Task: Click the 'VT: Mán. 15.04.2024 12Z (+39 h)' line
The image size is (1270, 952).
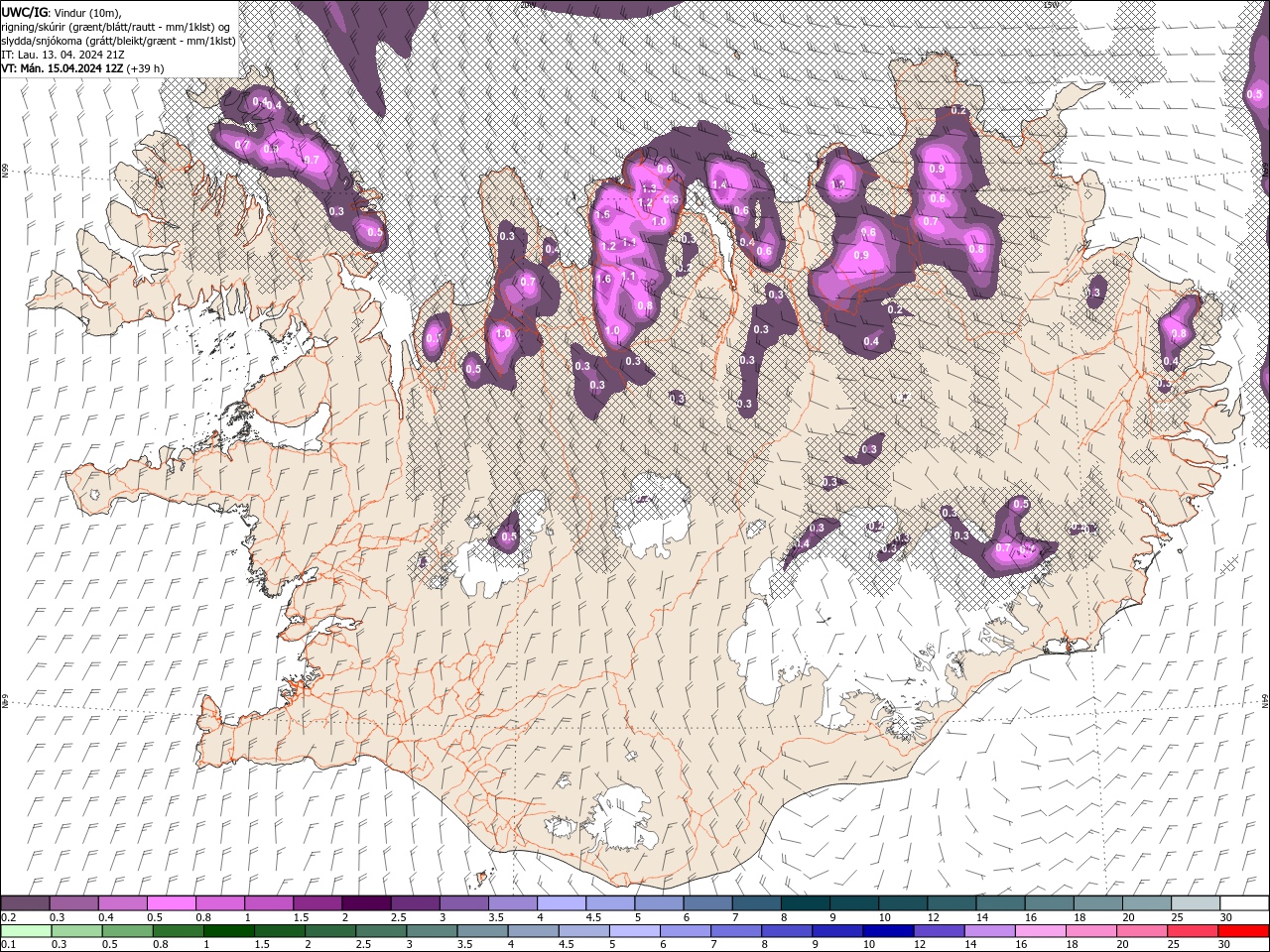Action: (82, 67)
